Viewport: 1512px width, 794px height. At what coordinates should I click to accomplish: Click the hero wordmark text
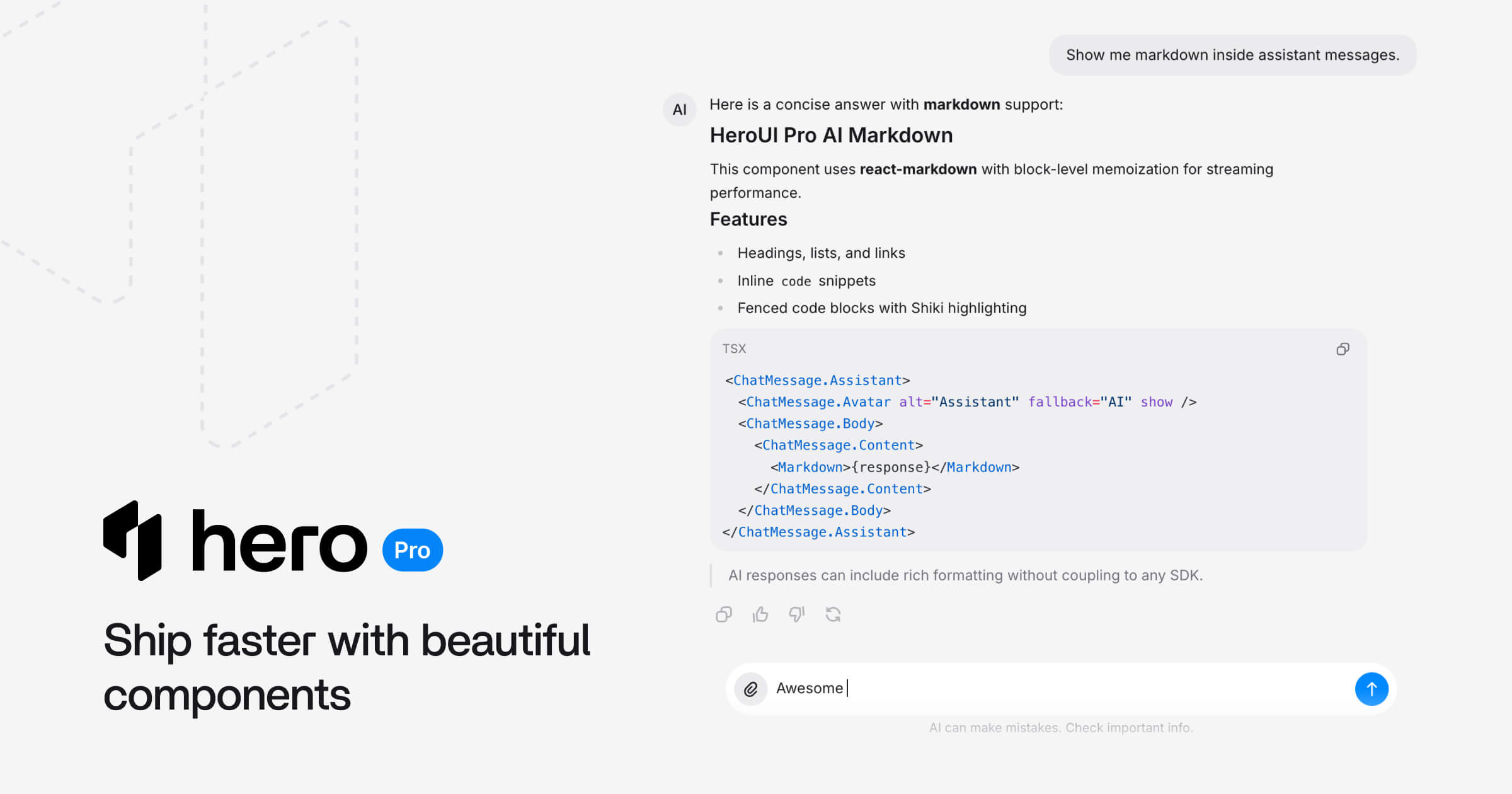[279, 541]
